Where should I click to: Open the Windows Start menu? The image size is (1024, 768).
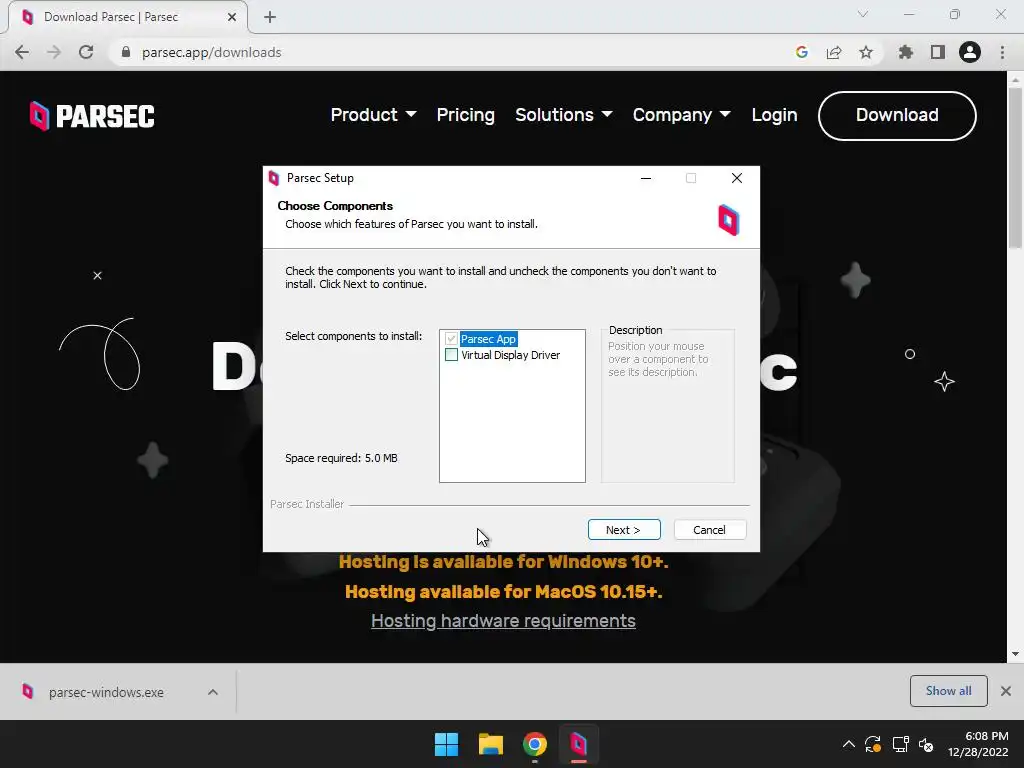click(447, 744)
